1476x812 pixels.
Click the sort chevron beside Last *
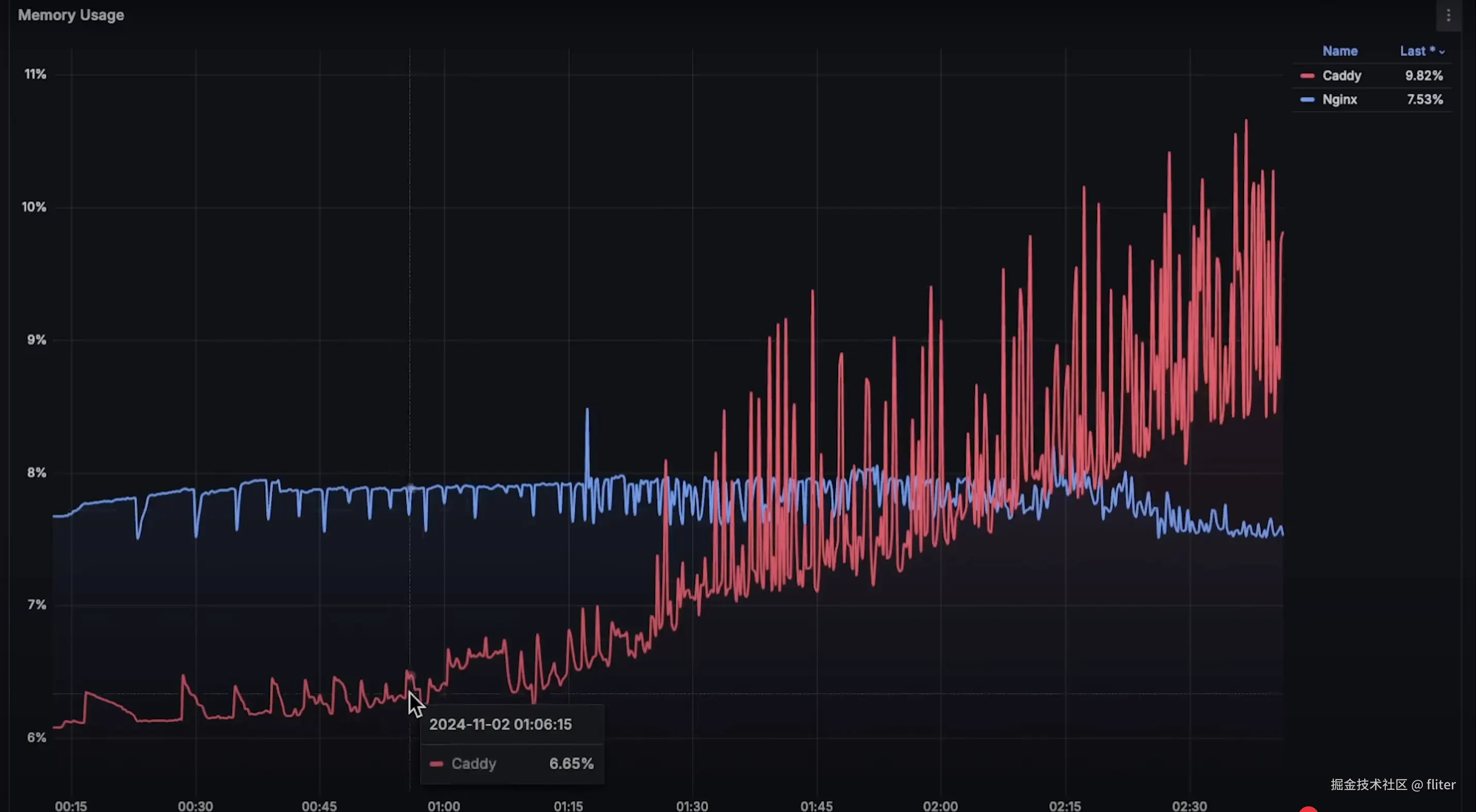1441,52
